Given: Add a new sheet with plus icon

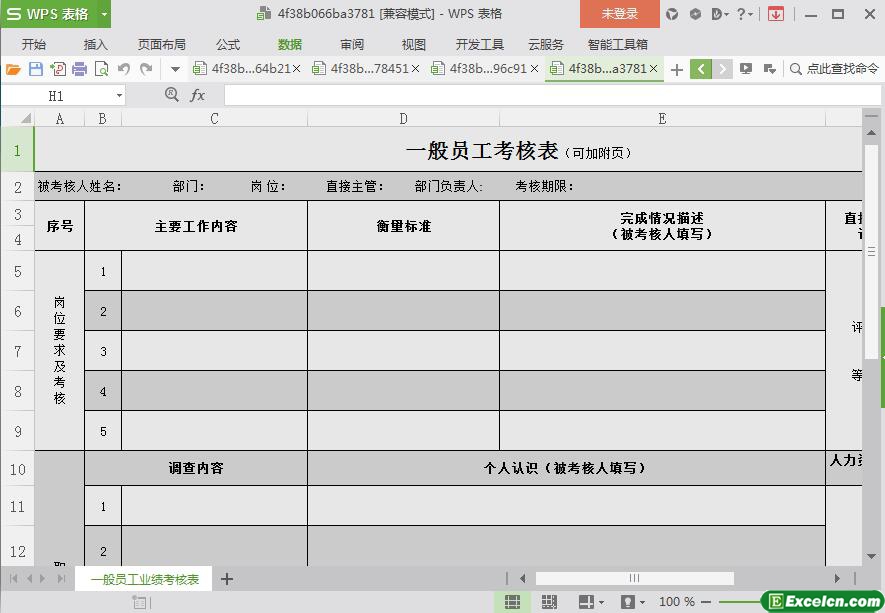Looking at the screenshot, I should tap(227, 579).
